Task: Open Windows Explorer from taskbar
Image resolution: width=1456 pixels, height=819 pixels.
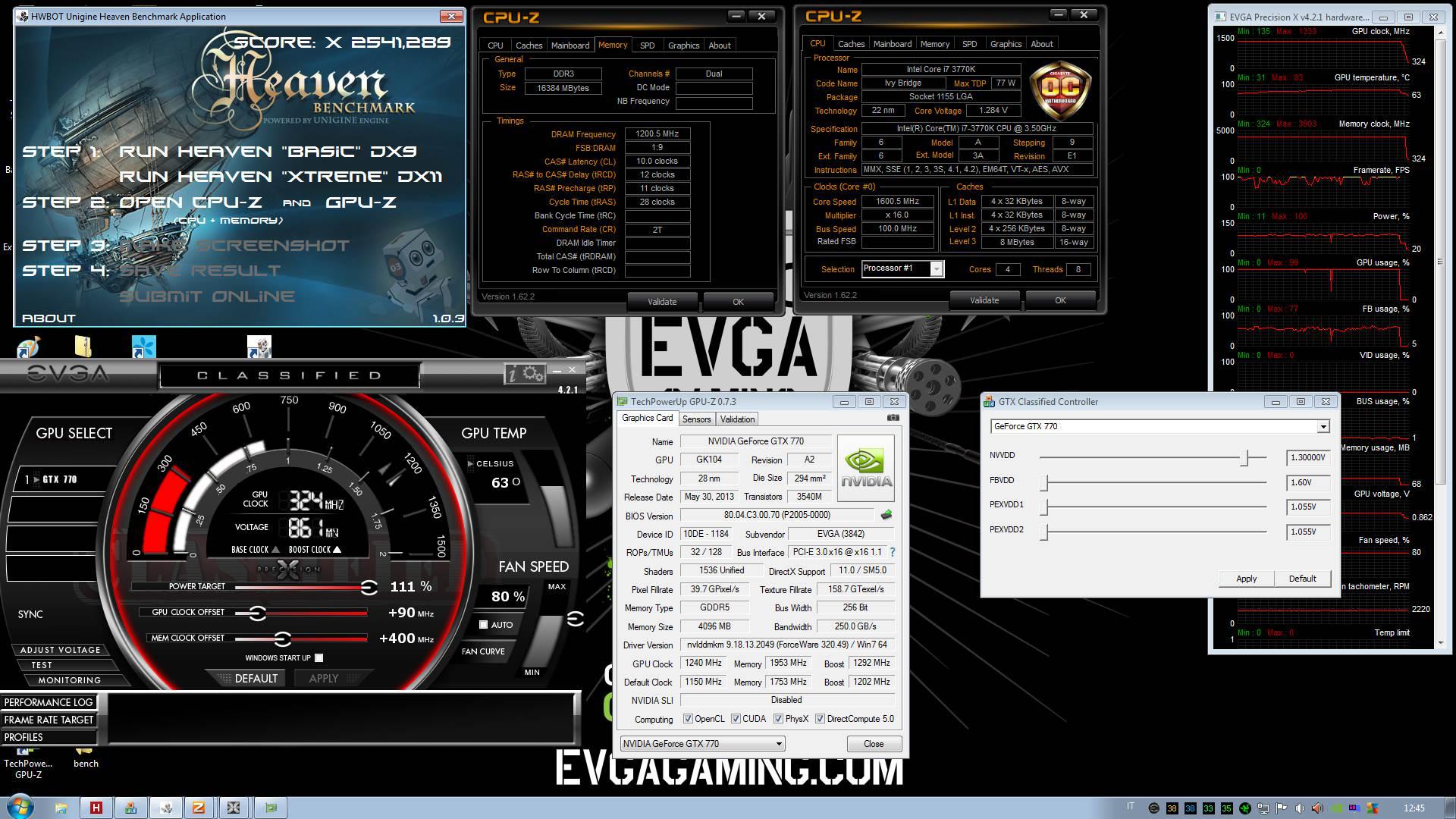Action: 61,808
